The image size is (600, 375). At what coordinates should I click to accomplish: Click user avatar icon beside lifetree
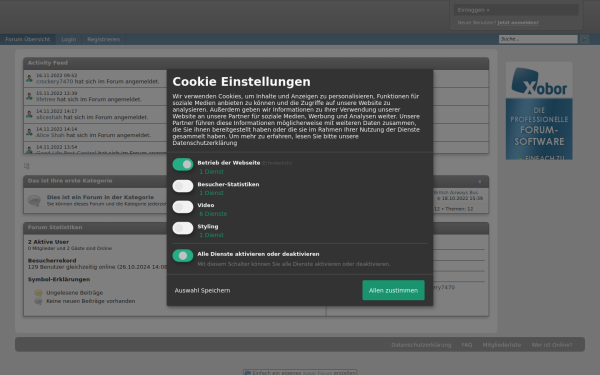29,96
